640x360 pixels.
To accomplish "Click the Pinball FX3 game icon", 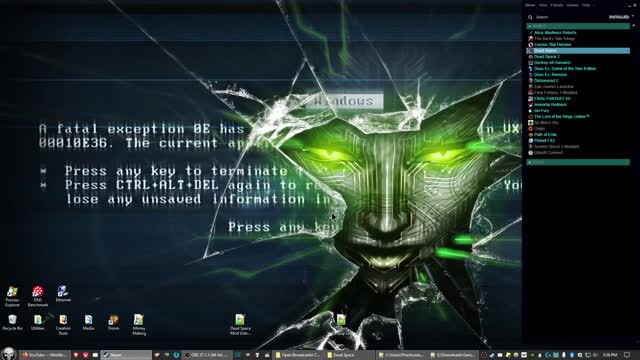I will click(x=531, y=140).
